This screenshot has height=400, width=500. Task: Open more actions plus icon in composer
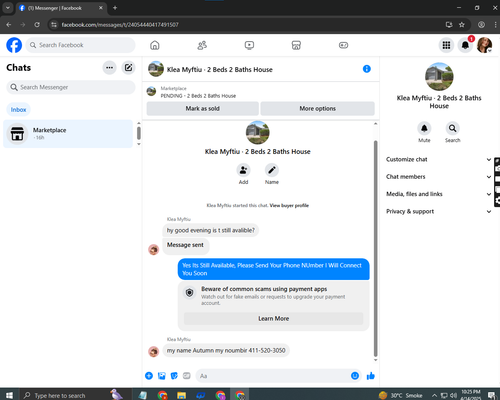(149, 376)
